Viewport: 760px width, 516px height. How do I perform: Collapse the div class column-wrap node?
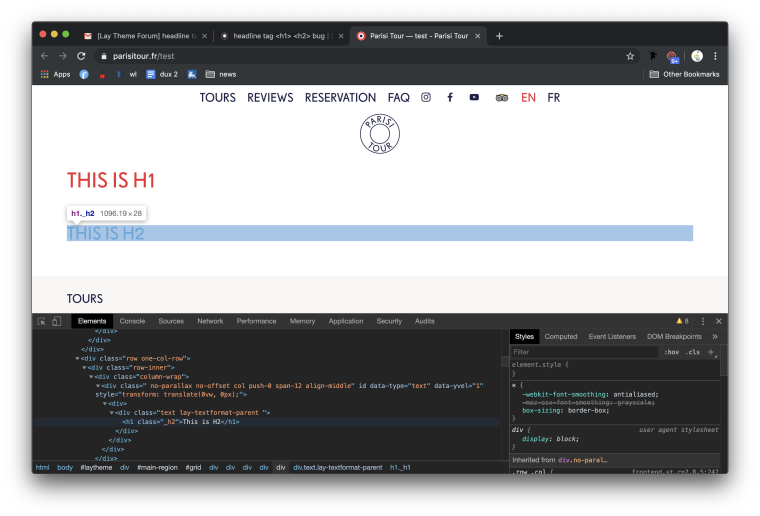pos(93,376)
